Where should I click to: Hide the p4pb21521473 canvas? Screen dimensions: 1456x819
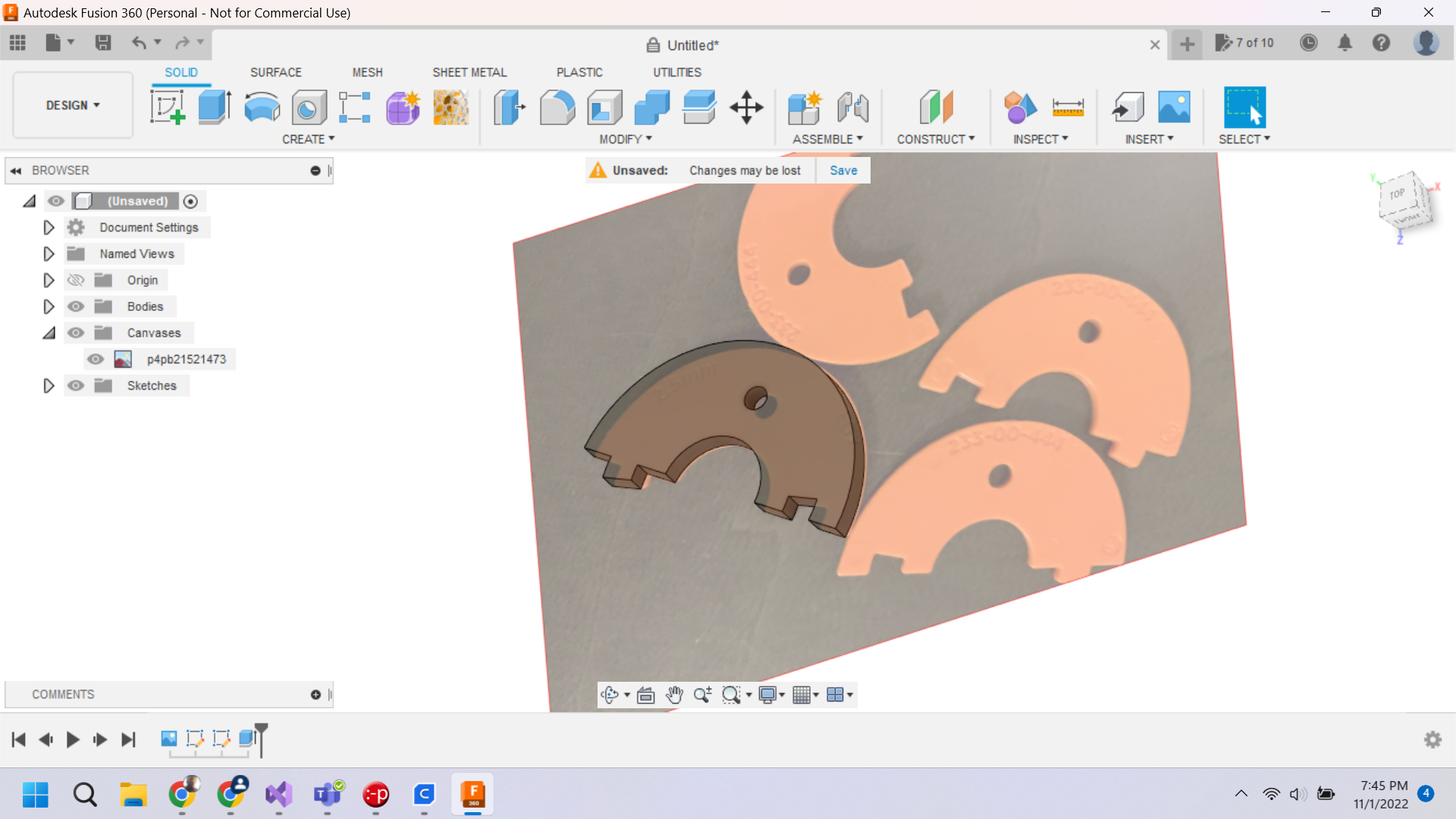[96, 359]
